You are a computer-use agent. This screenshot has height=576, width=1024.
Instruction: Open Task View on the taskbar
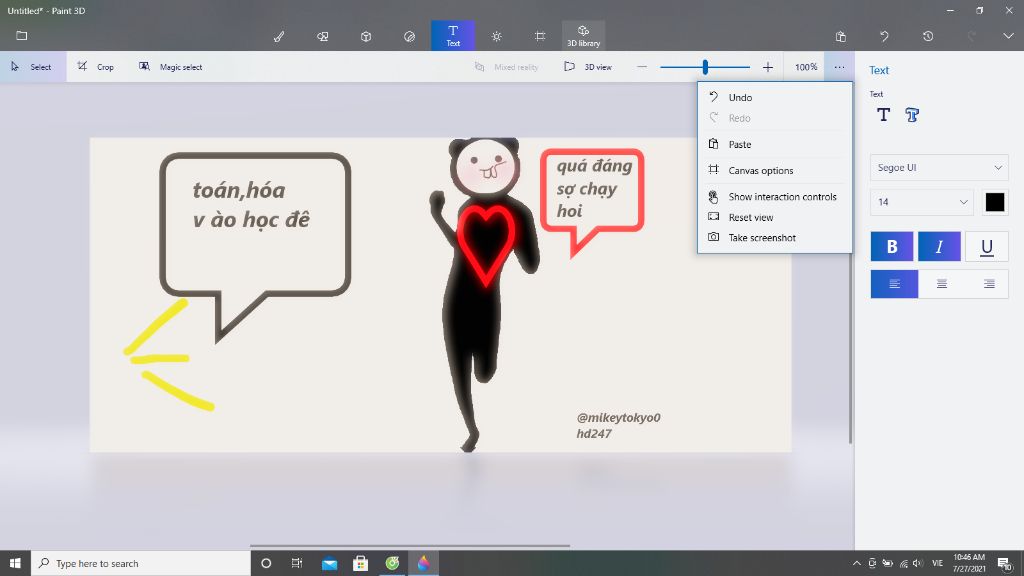pos(297,563)
